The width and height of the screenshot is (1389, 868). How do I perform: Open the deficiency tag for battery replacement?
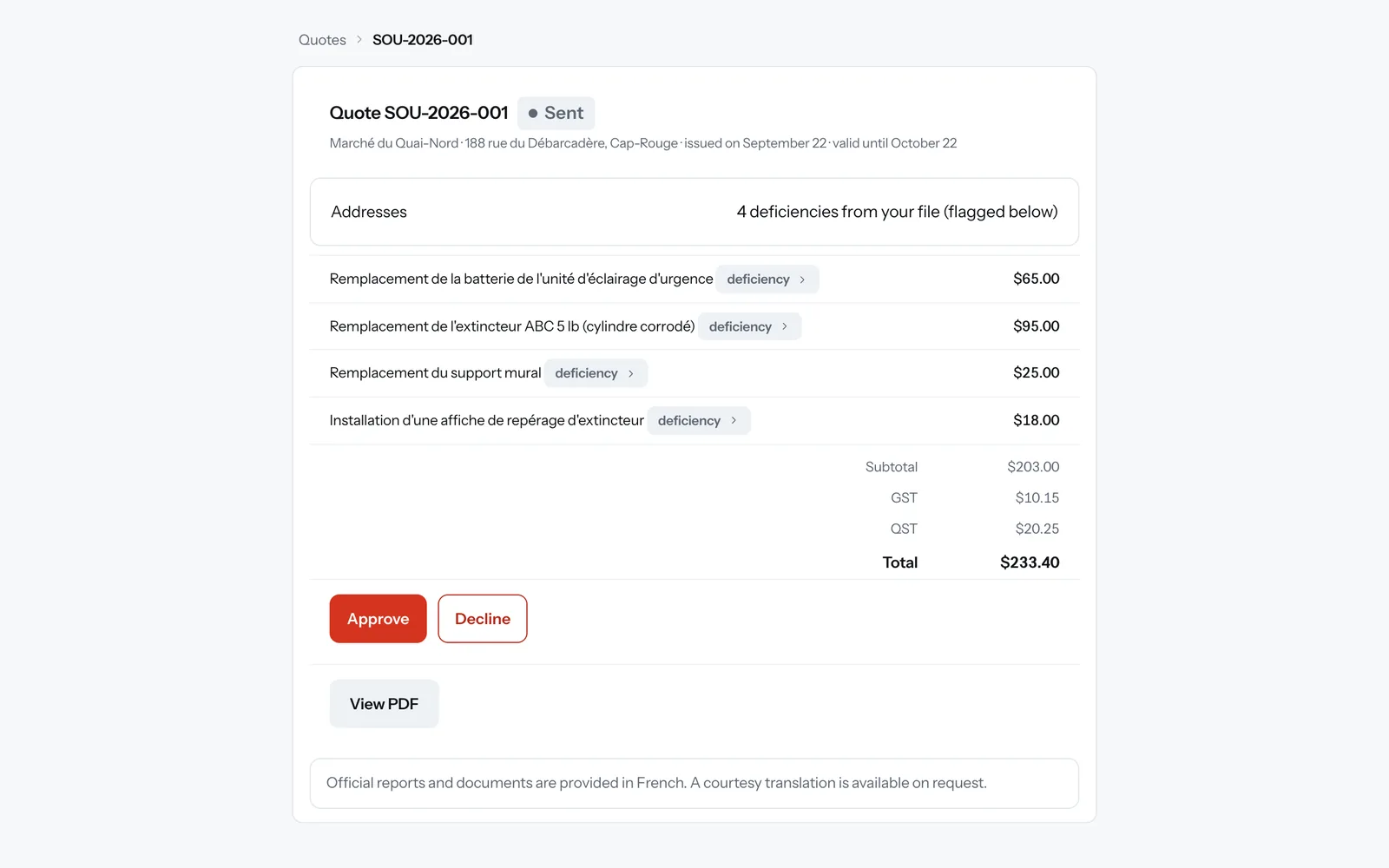pyautogui.click(x=767, y=279)
